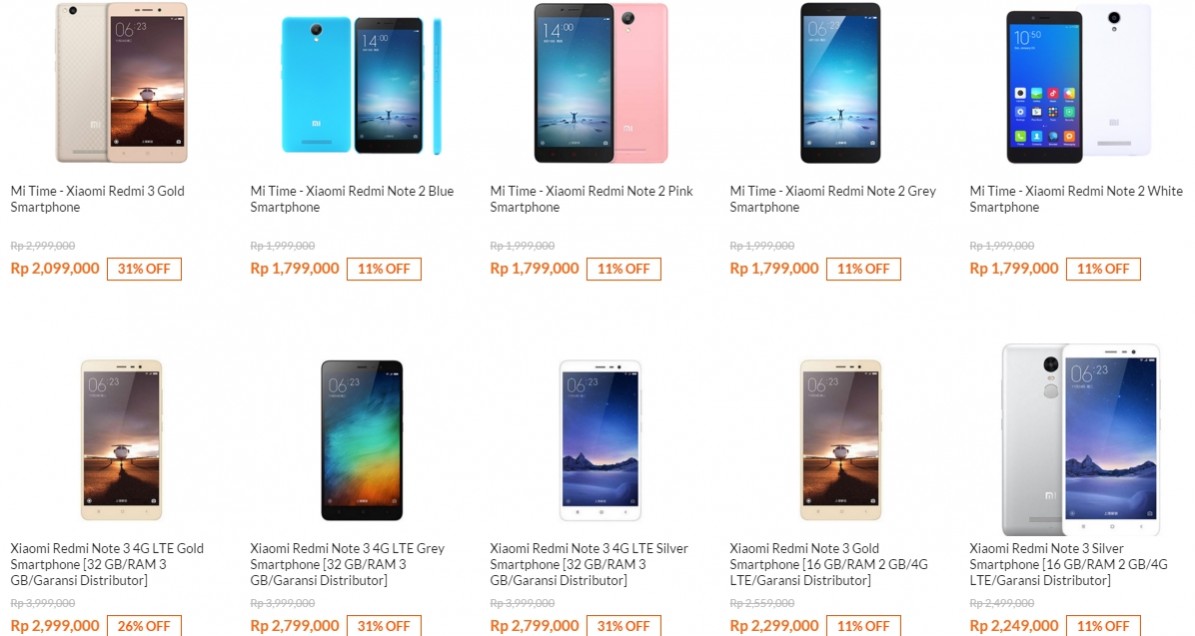Open the Mi Time Xiaomi Redmi 3 Gold title
Image resolution: width=1195 pixels, height=636 pixels.
tap(98, 199)
